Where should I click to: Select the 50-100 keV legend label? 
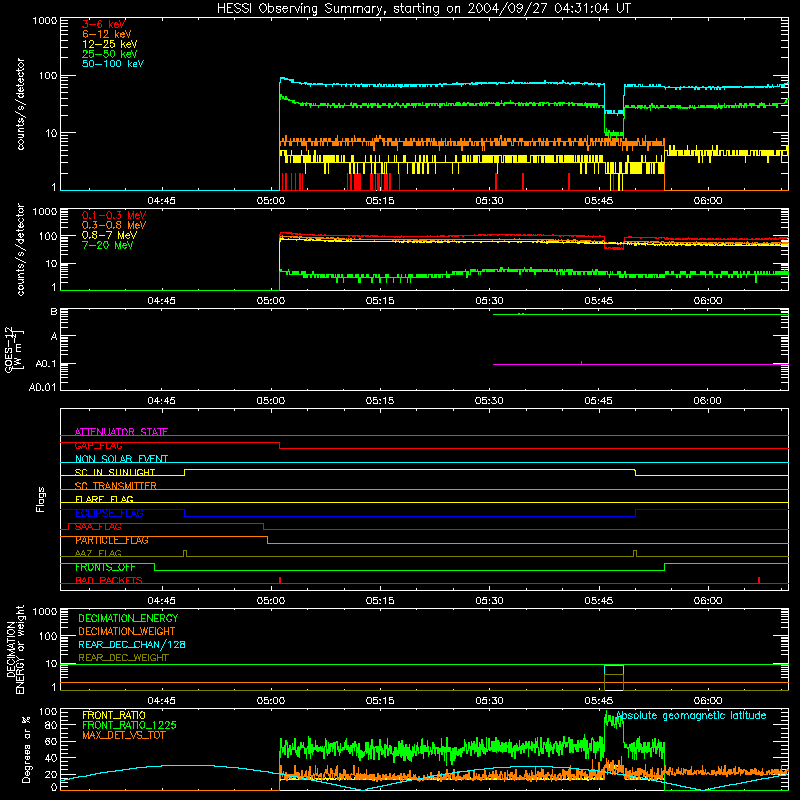(113, 64)
